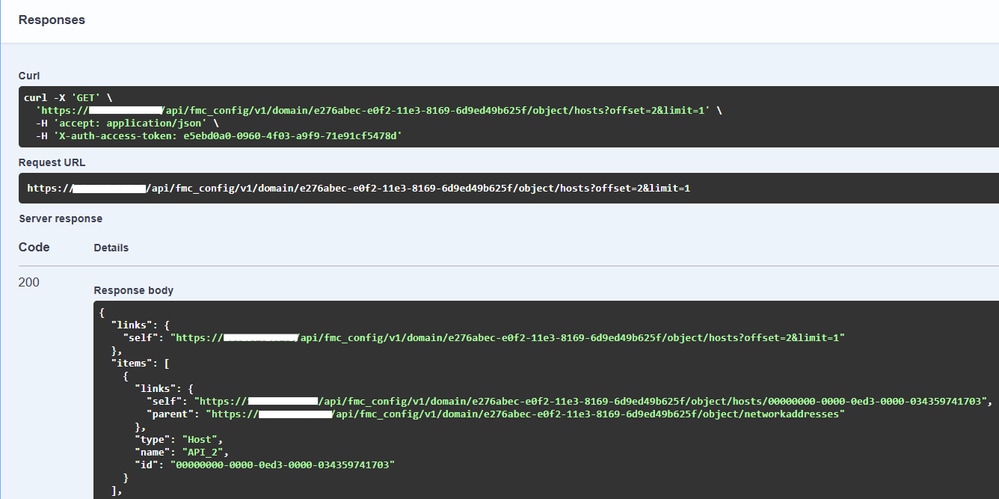This screenshot has width=999, height=499.
Task: Click the Response body label
Action: pos(133,291)
